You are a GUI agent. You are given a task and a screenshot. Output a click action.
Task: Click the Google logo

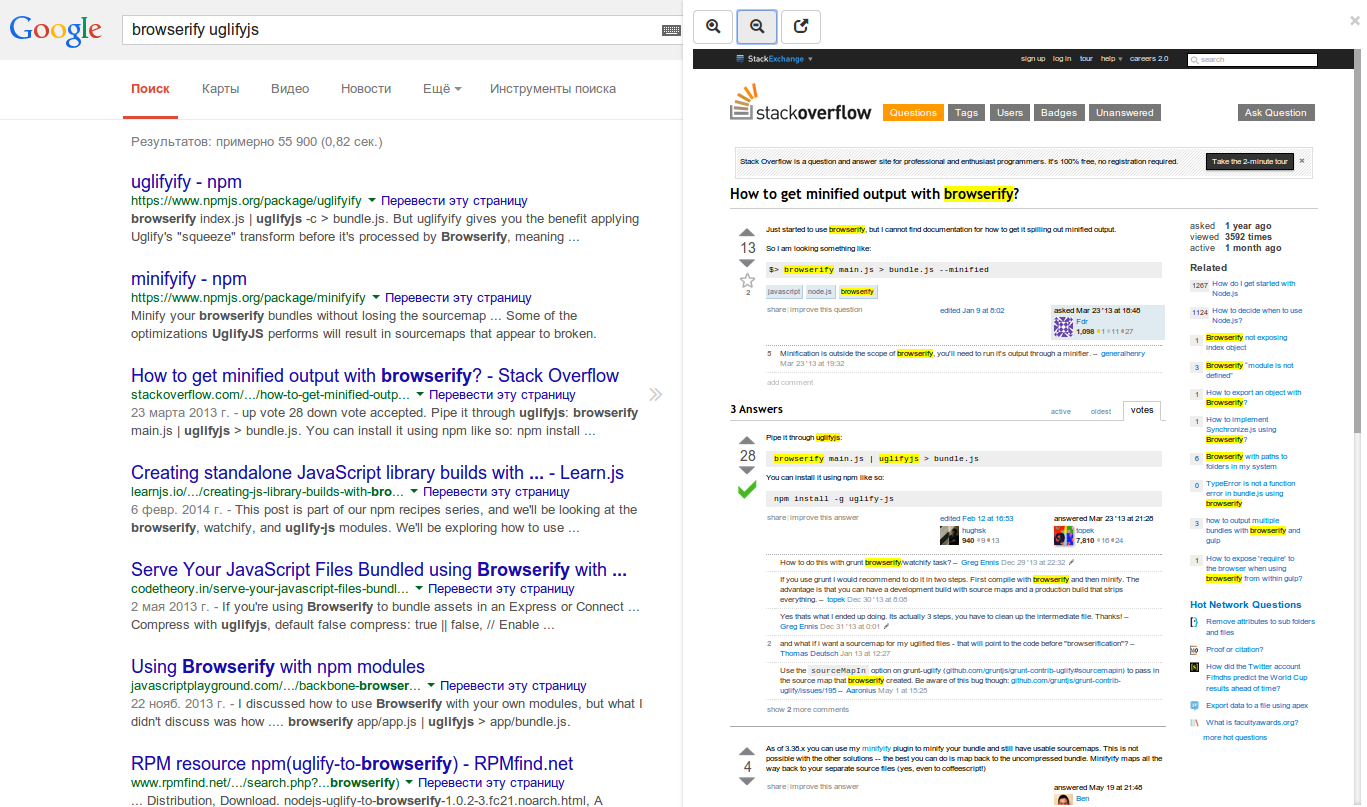pyautogui.click(x=55, y=30)
